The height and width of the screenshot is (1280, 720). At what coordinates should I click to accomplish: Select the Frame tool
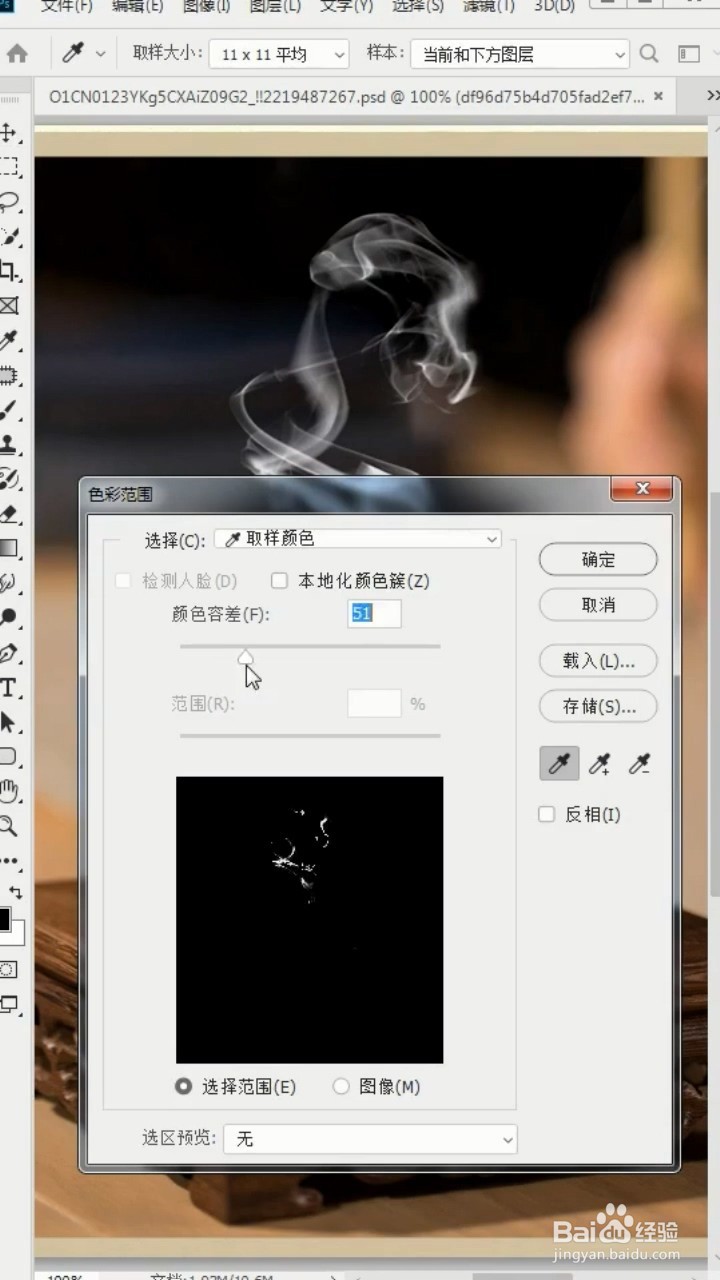[9, 305]
